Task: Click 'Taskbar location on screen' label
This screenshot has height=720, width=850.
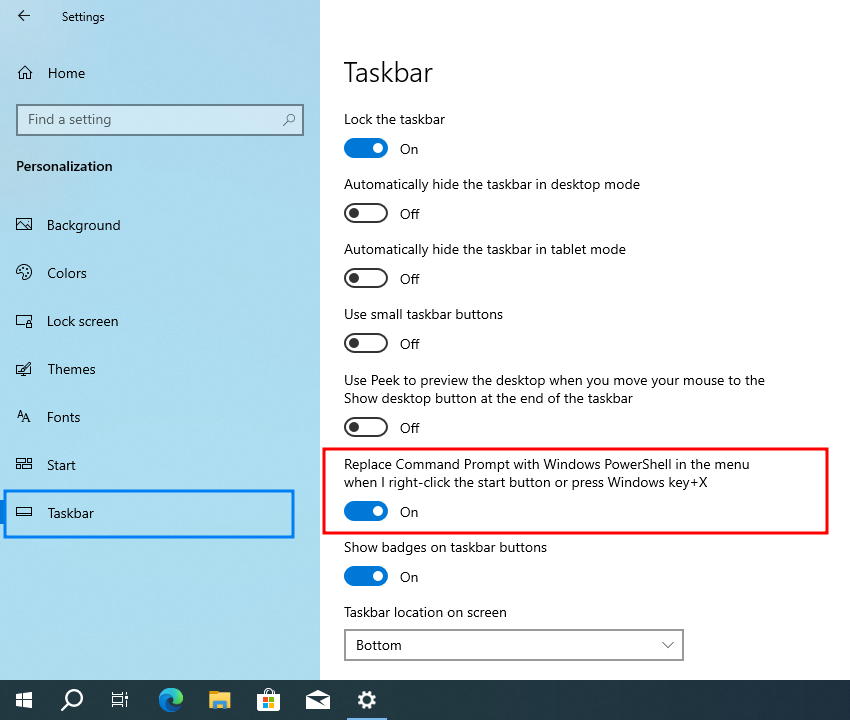Action: (425, 613)
